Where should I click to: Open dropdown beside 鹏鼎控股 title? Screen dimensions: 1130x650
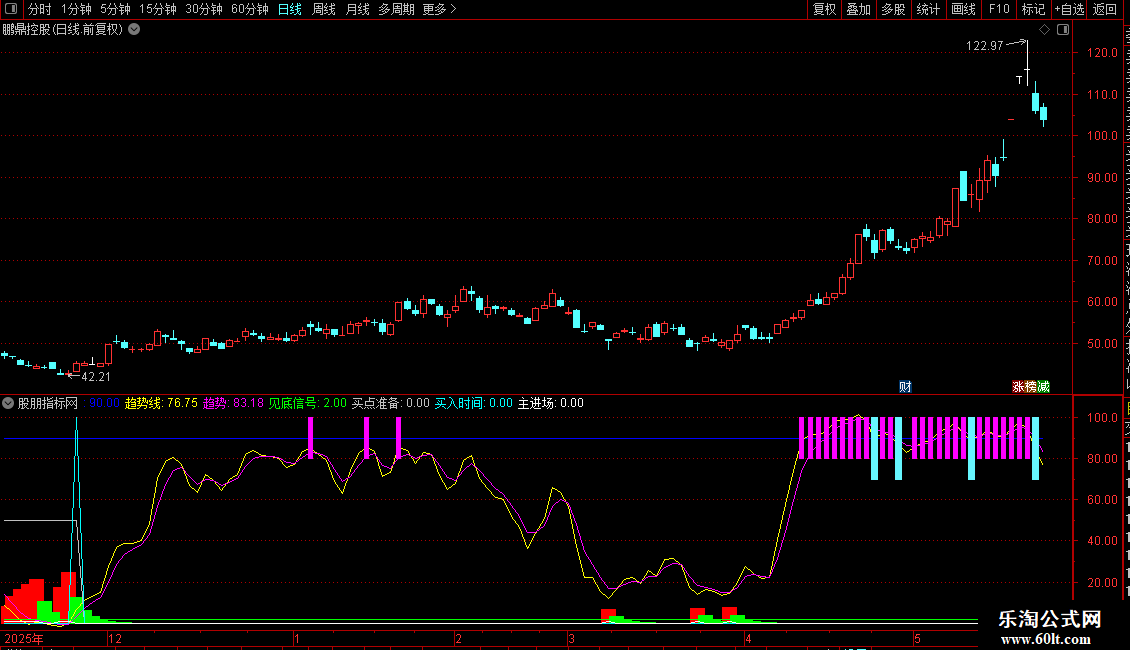click(134, 30)
